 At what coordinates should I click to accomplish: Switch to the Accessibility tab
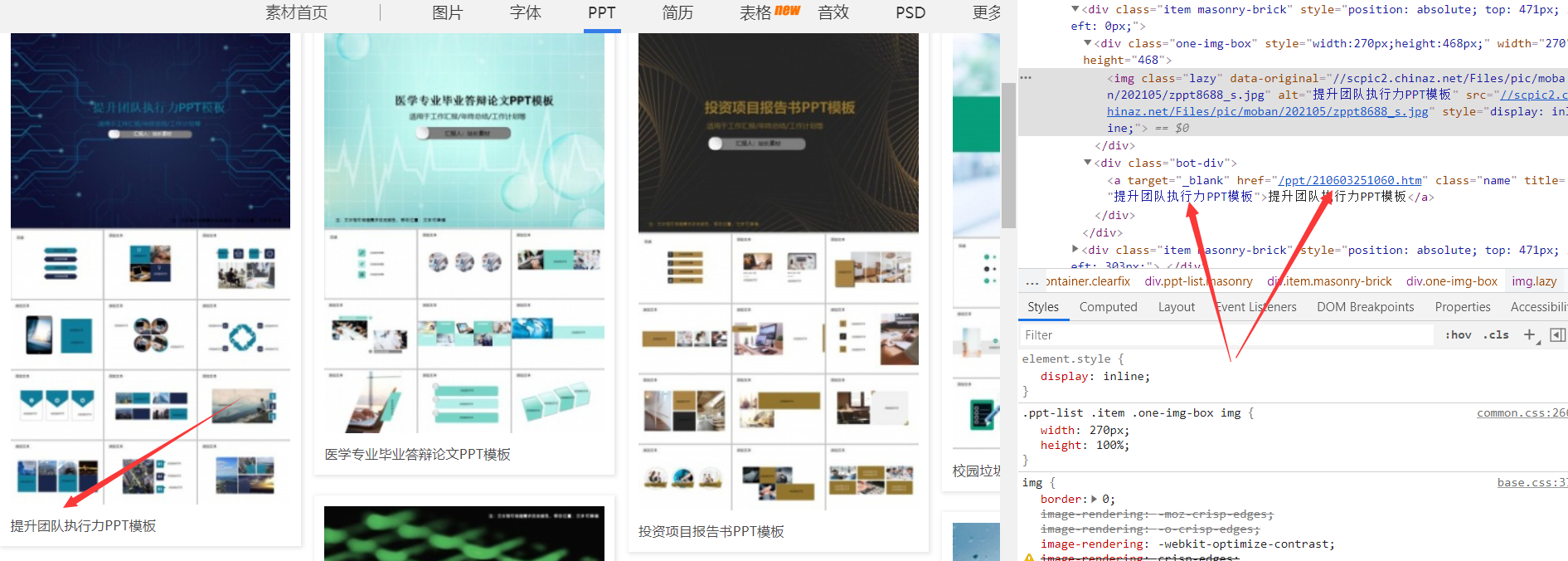coord(1538,307)
